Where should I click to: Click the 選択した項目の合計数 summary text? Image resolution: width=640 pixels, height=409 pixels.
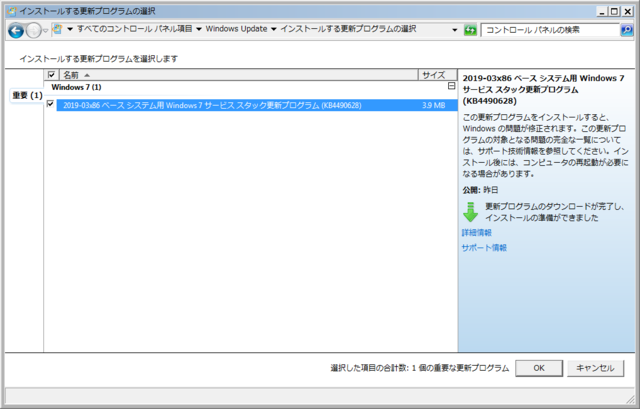tap(420, 368)
